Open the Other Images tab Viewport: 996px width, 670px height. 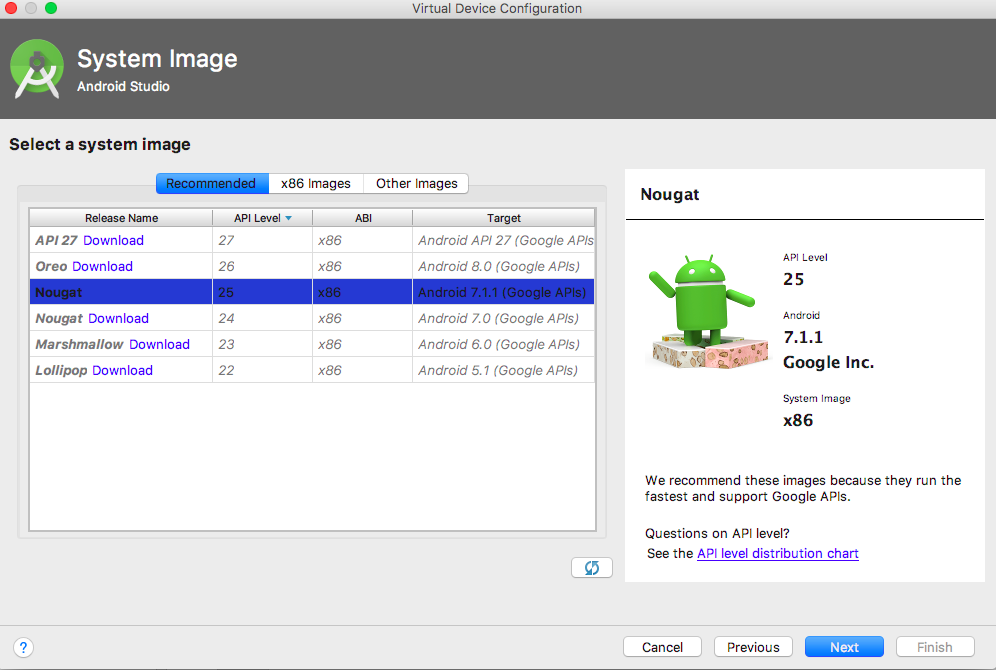click(x=416, y=184)
